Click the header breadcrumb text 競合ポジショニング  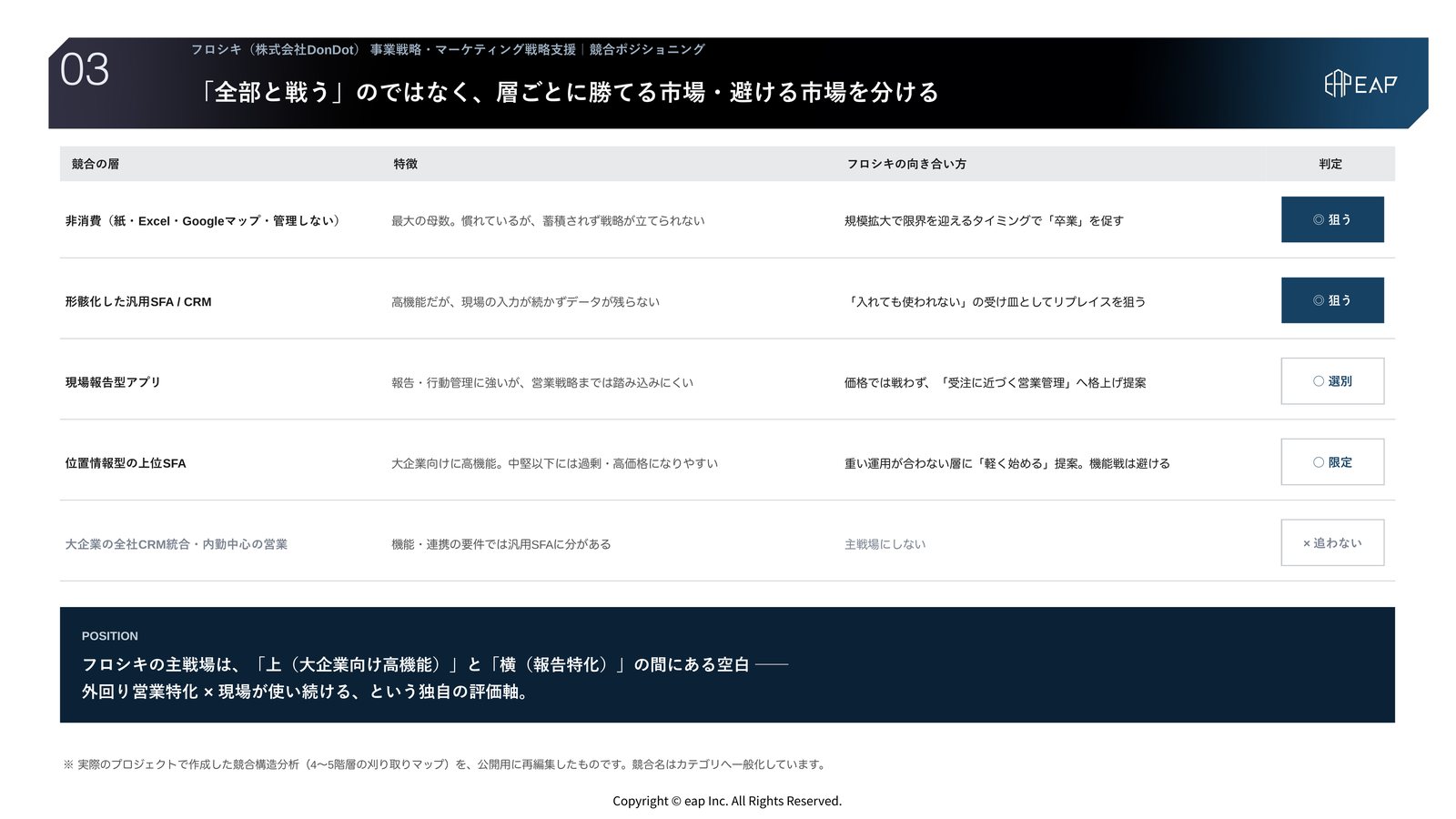pos(647,49)
